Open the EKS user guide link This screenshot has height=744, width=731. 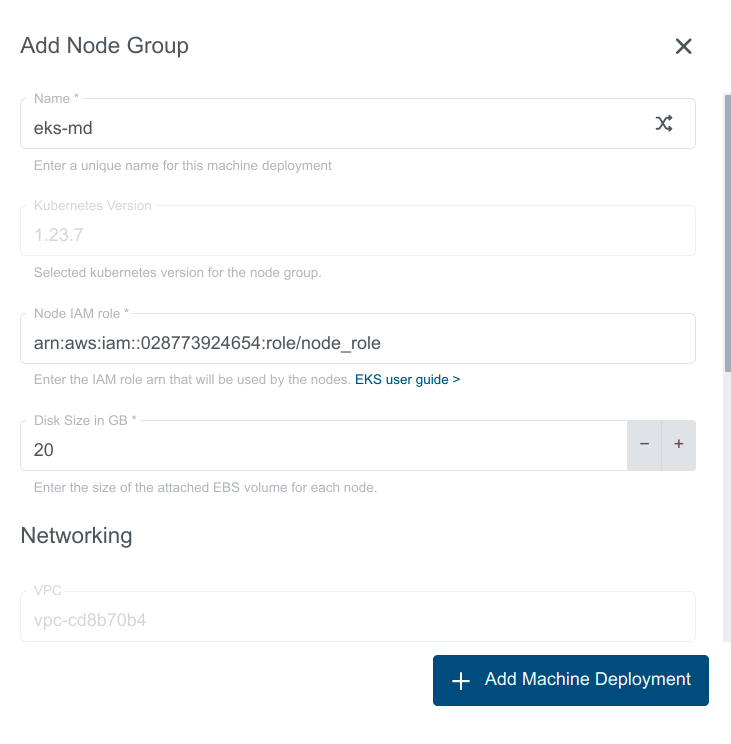tap(407, 380)
